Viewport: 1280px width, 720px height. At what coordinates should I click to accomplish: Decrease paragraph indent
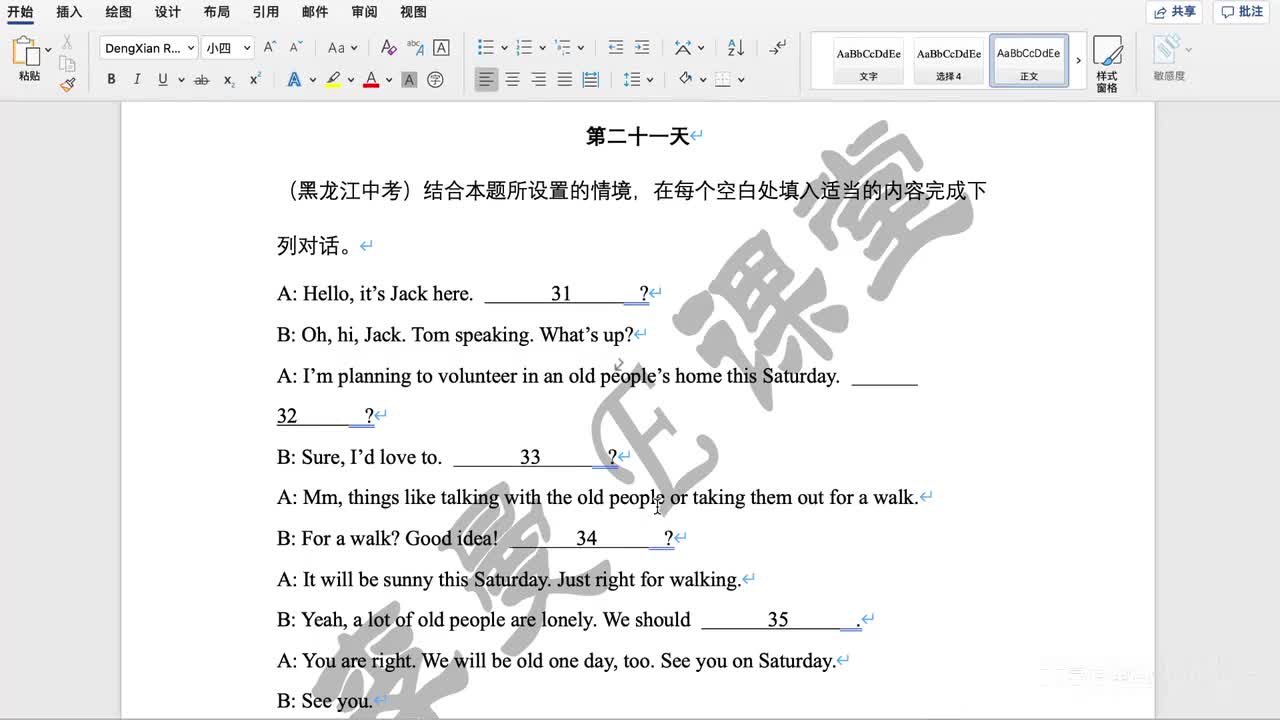tap(616, 47)
